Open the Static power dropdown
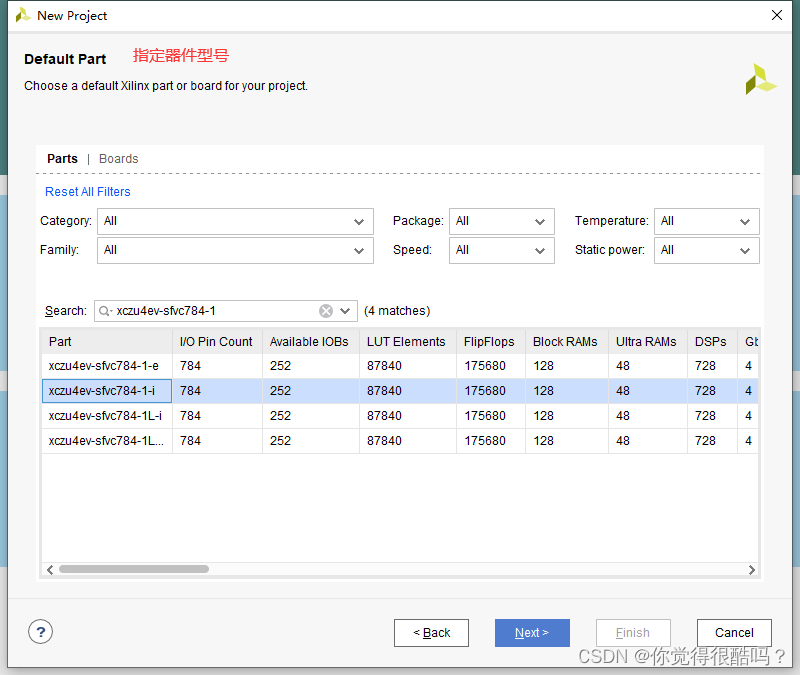800x675 pixels. tap(707, 250)
